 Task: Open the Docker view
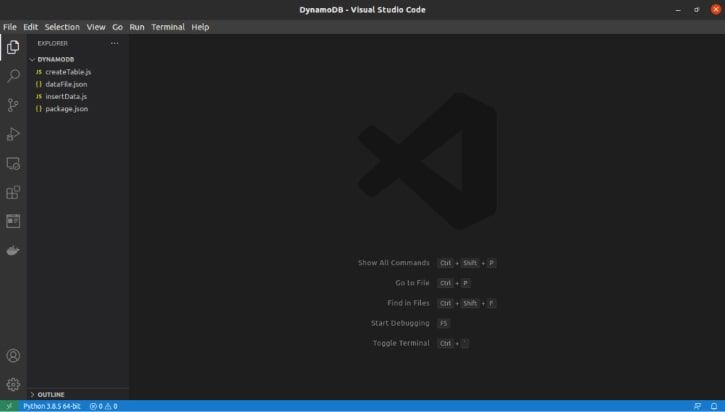point(13,250)
